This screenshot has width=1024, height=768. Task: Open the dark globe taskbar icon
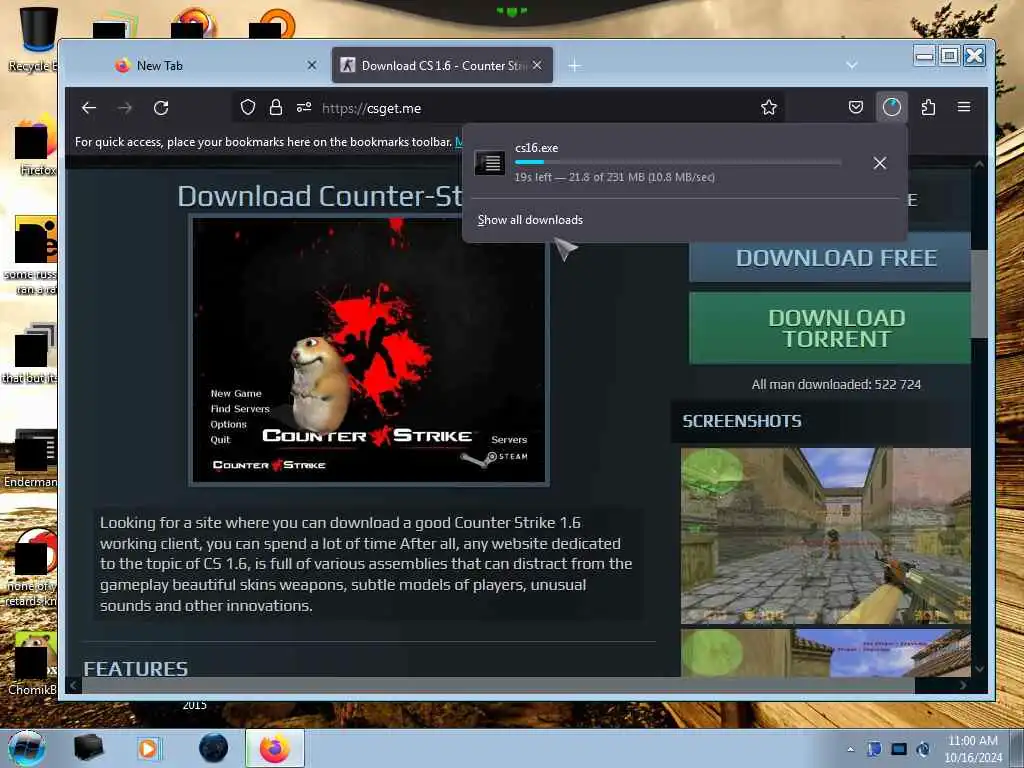[214, 748]
